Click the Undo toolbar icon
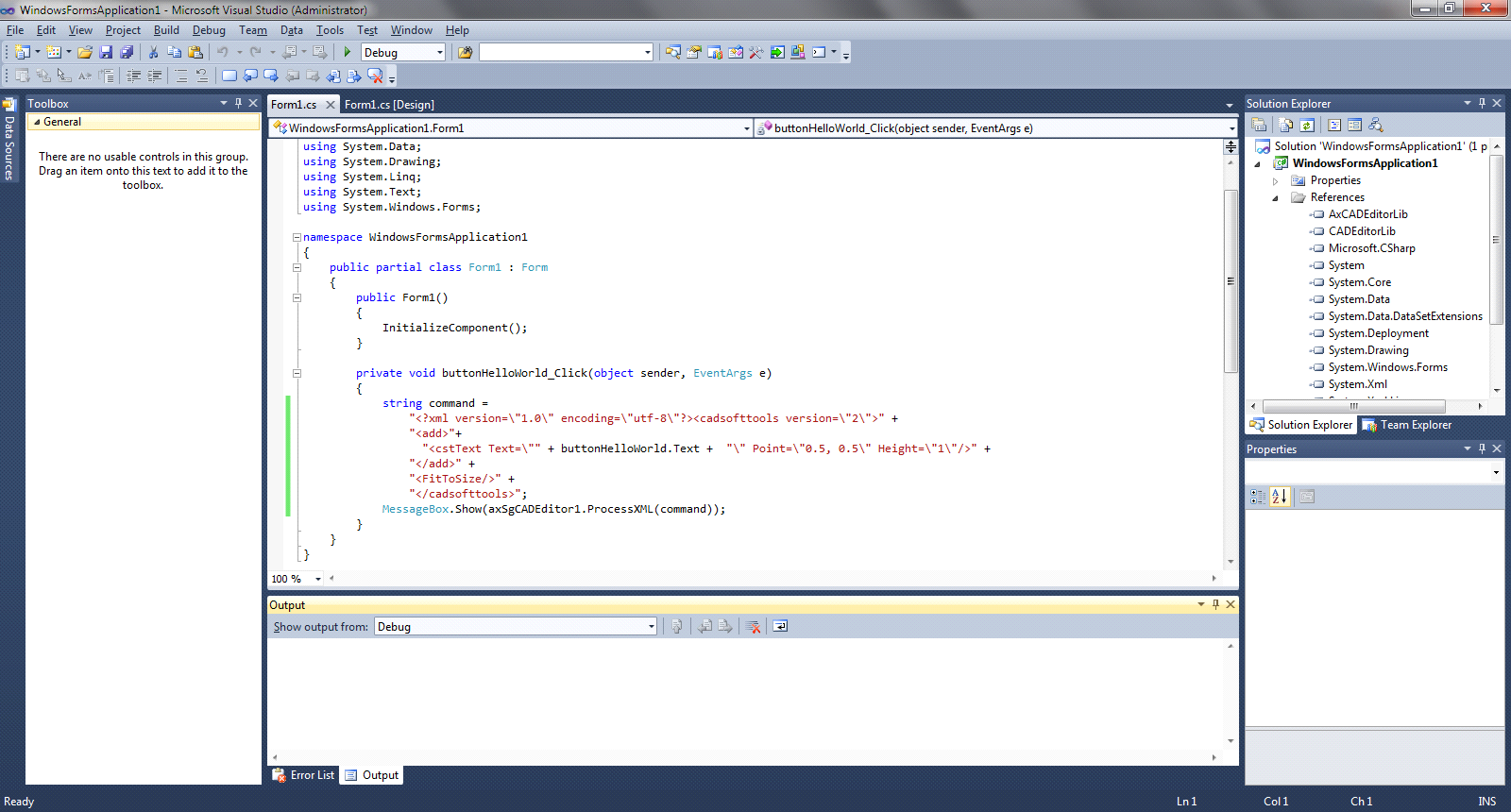The width and height of the screenshot is (1511, 812). click(x=223, y=53)
